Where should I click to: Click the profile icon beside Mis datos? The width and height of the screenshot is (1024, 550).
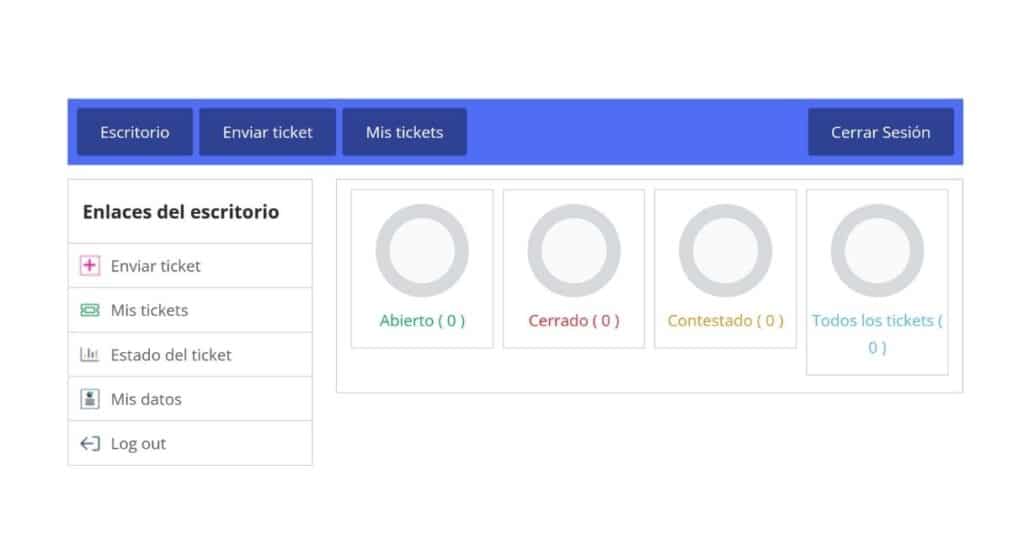tap(90, 399)
